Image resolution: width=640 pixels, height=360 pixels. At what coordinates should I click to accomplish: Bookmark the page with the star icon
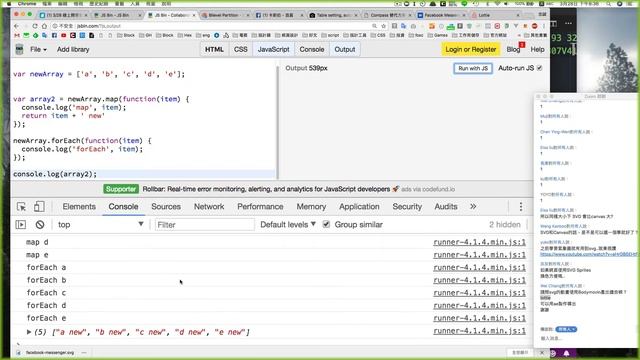point(384,26)
